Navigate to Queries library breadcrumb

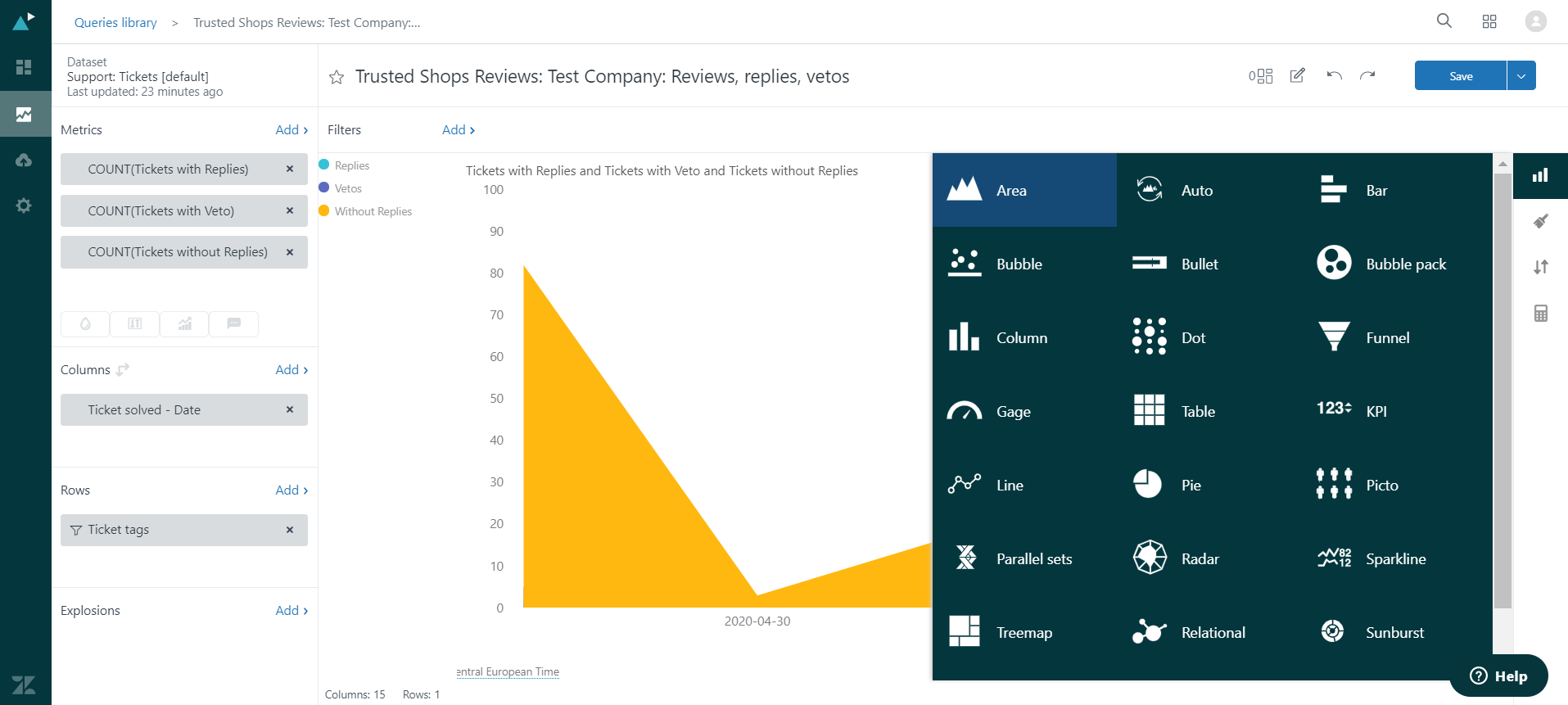click(x=115, y=22)
